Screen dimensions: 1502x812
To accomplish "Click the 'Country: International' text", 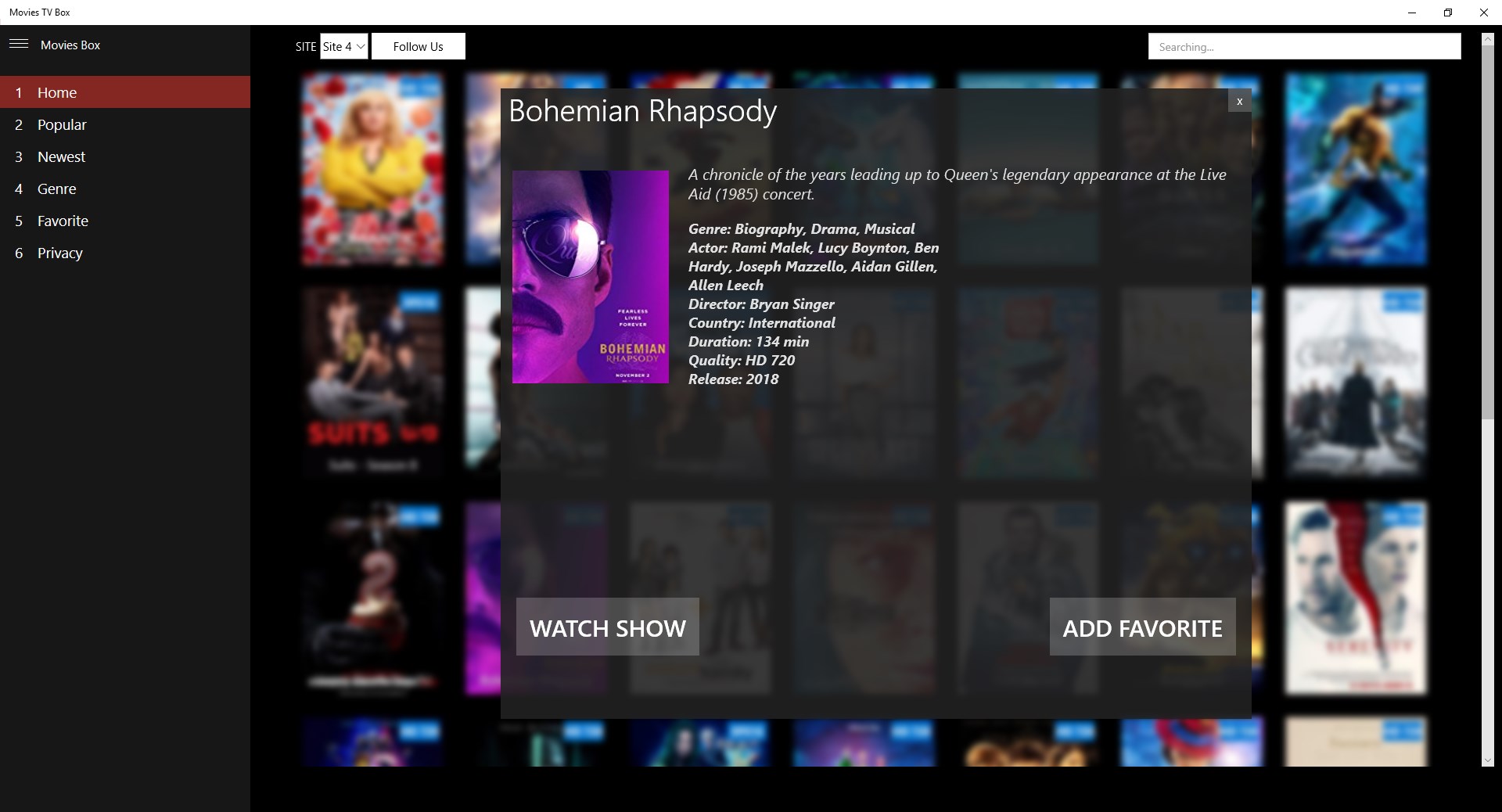I will point(762,323).
